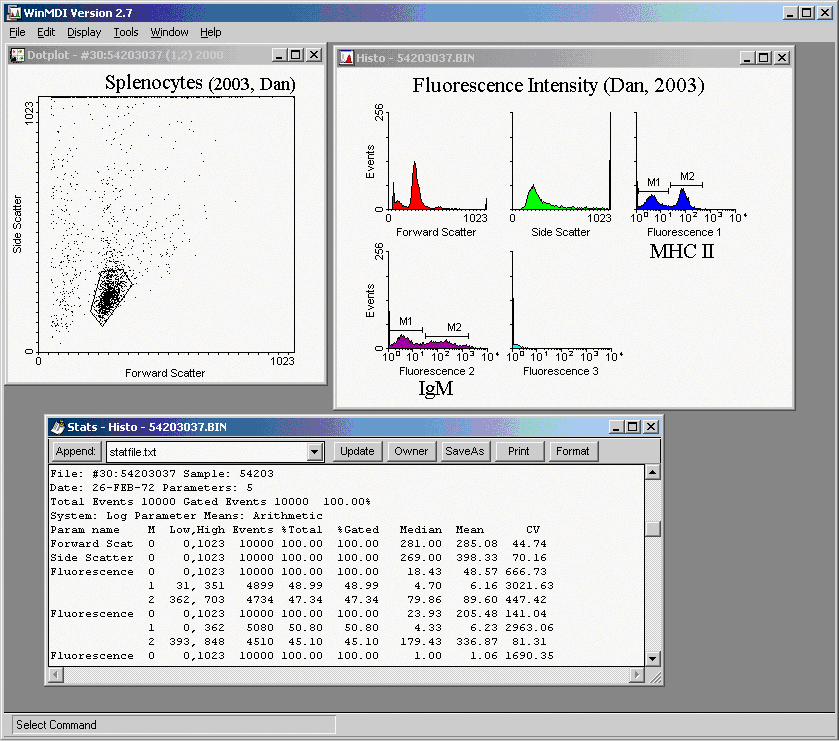Click the polygon gate in the Dotplot
This screenshot has width=839, height=741.
click(108, 296)
